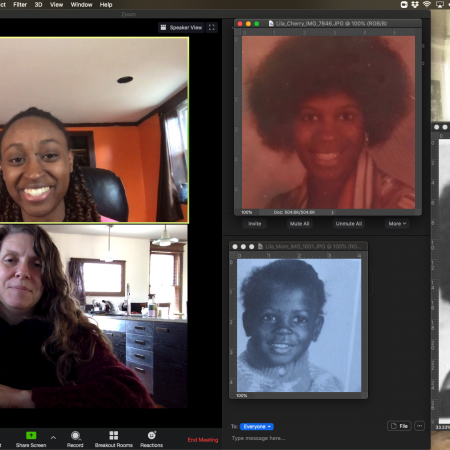Click the Lila_Mom_IMG_1601.JPG window title
The image size is (450, 450).
[x=313, y=247]
